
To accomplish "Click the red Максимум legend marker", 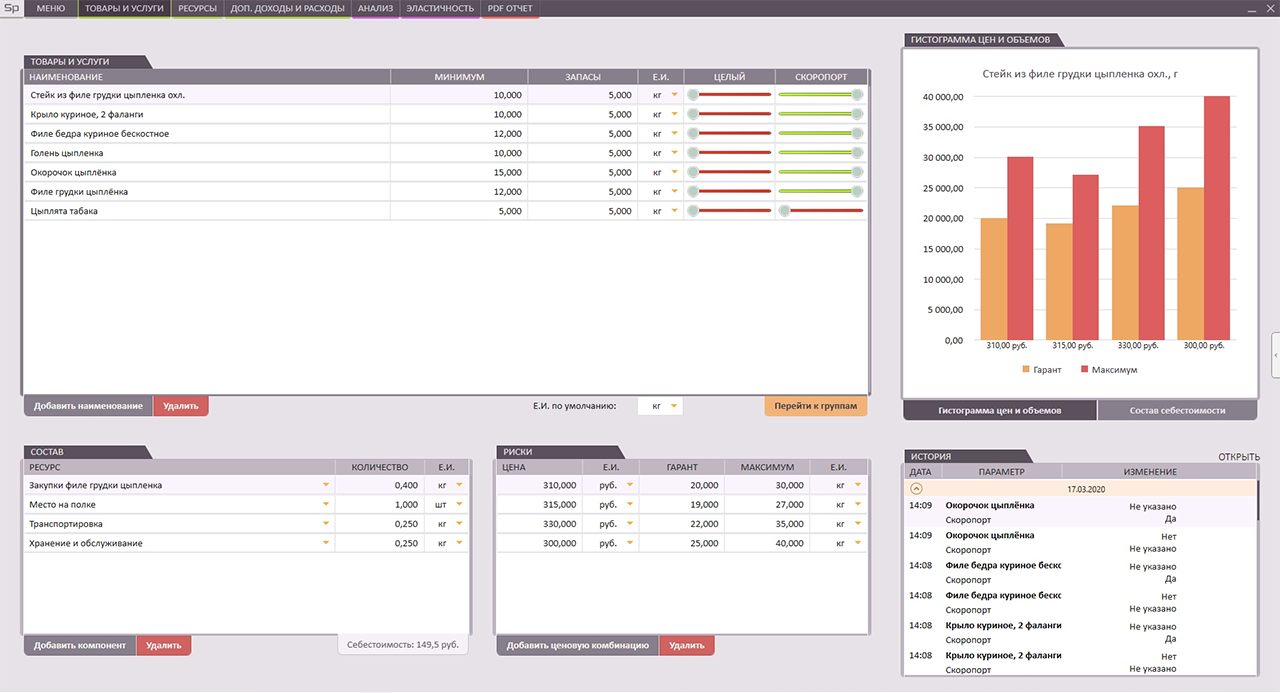I will 1084,370.
